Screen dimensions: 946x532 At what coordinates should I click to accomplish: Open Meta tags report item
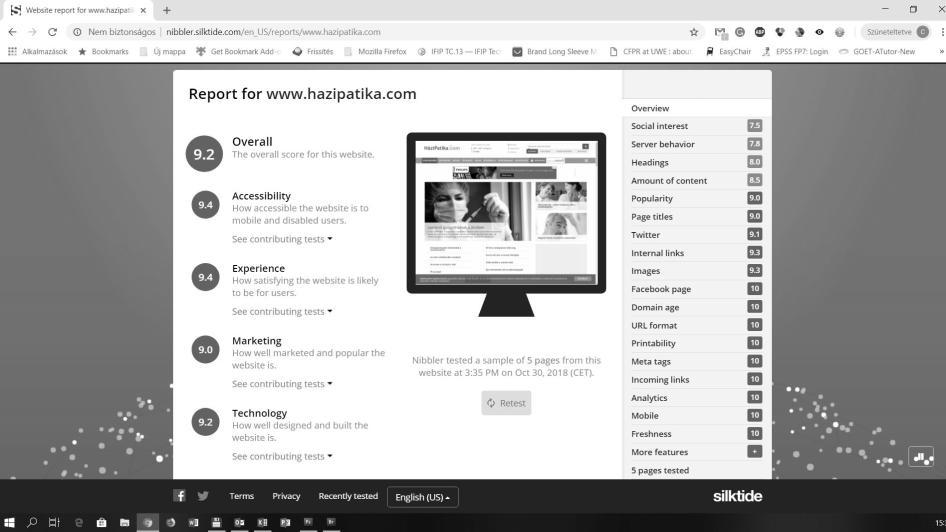697,361
